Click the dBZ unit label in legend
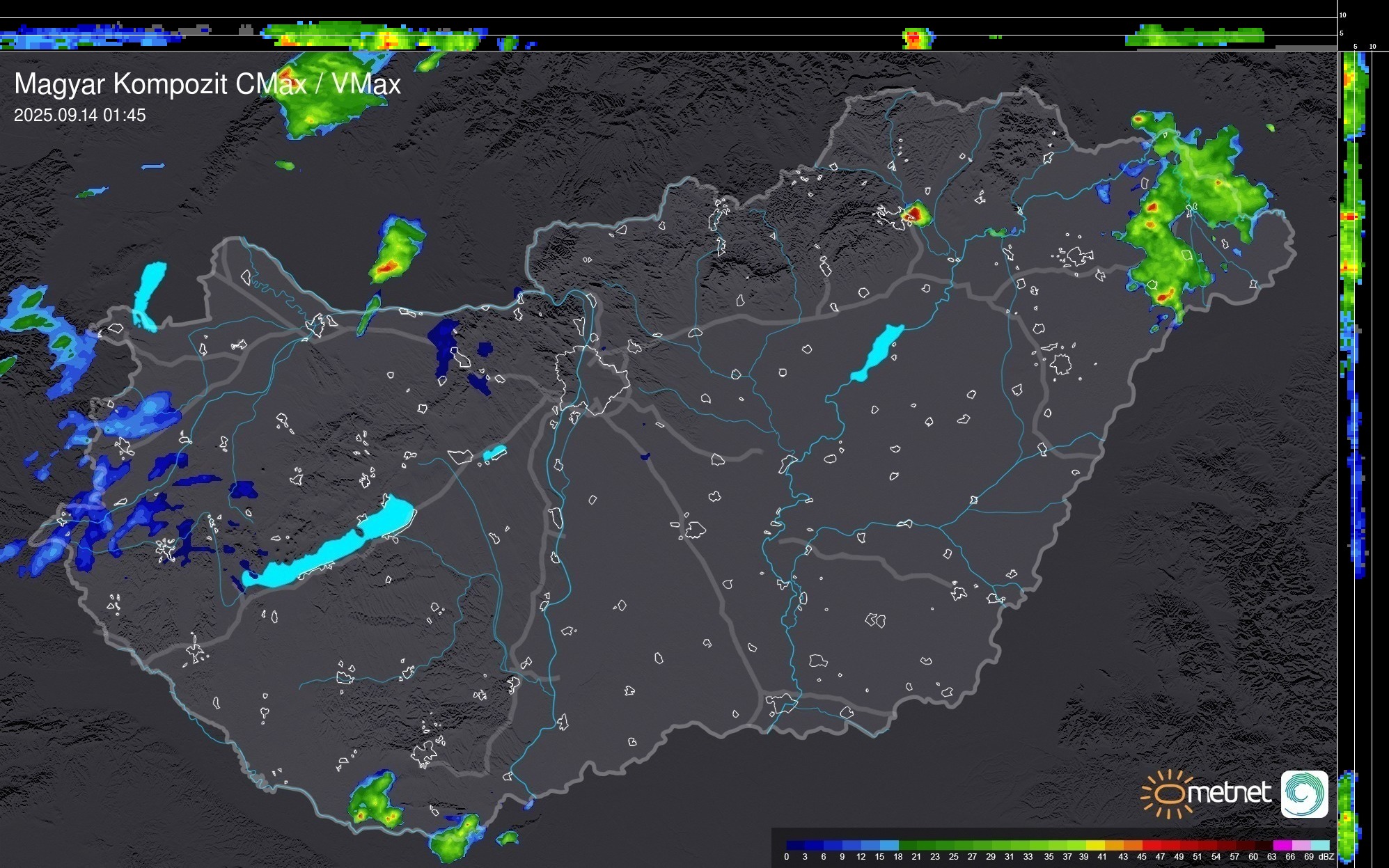The height and width of the screenshot is (868, 1389). point(1326,857)
